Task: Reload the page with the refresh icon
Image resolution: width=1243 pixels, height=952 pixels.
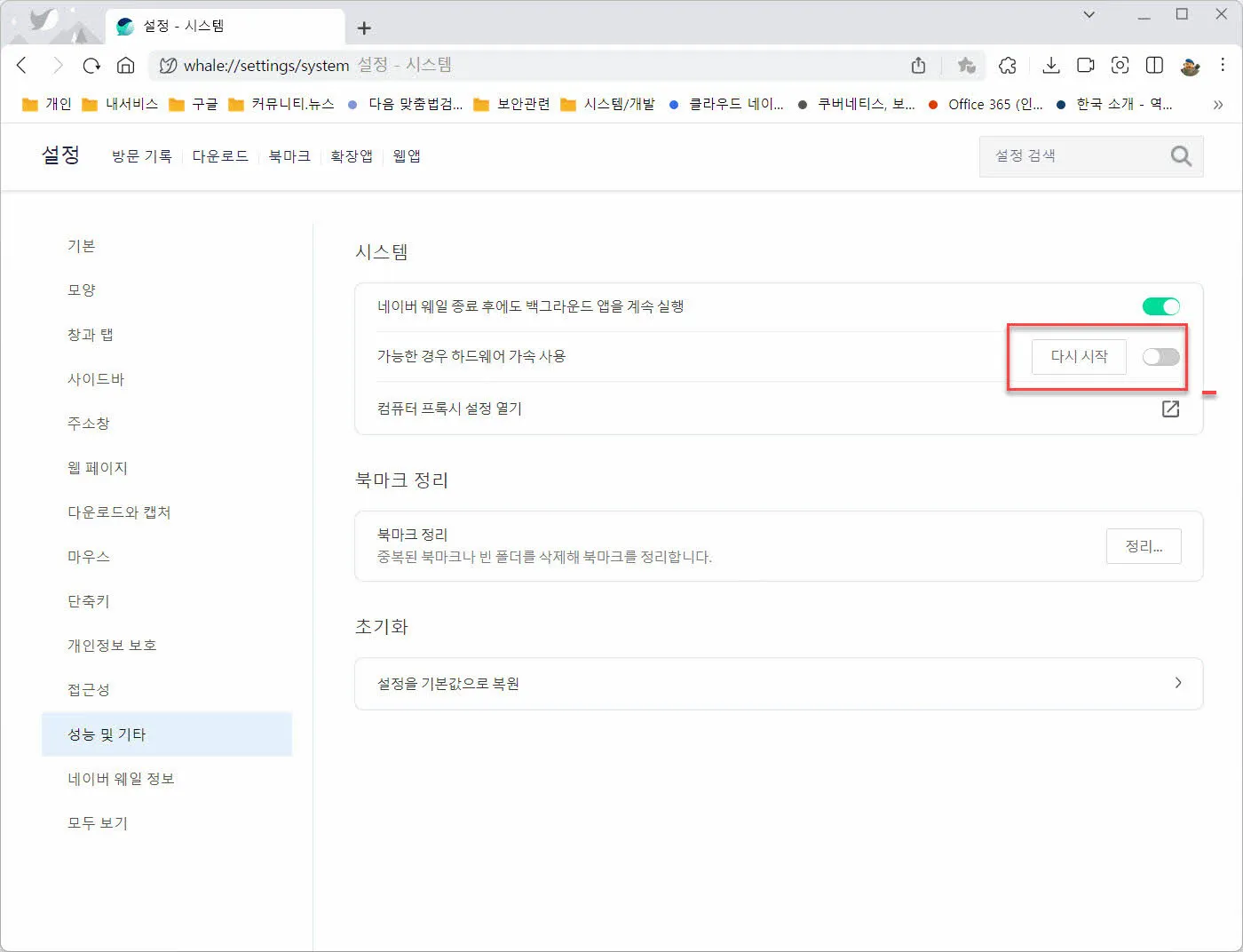Action: (91, 65)
